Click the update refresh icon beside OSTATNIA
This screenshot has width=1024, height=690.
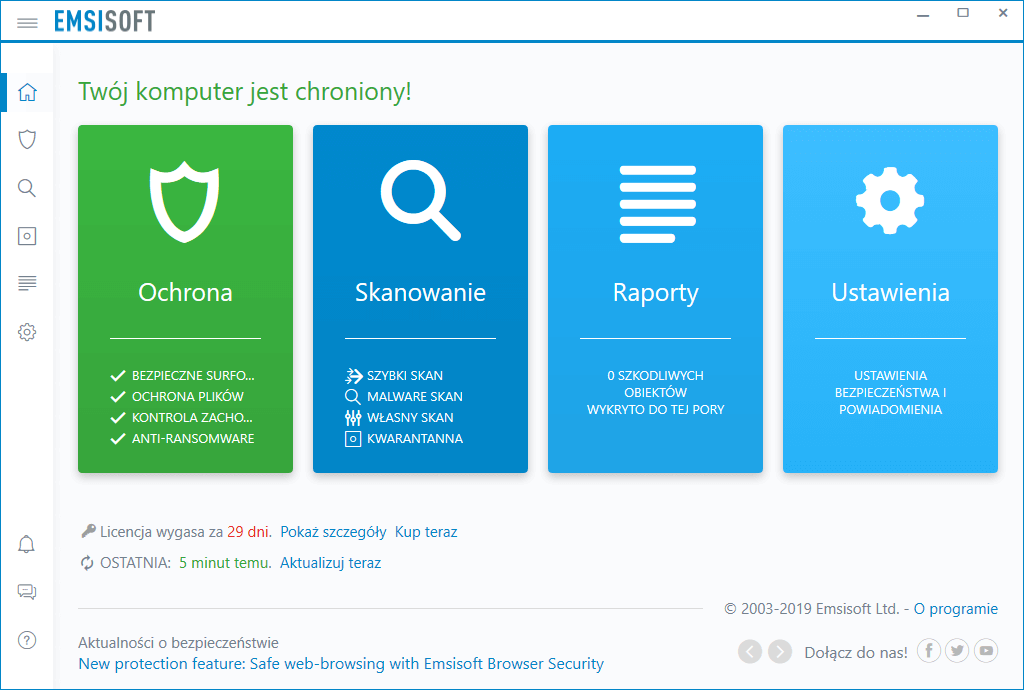point(87,563)
